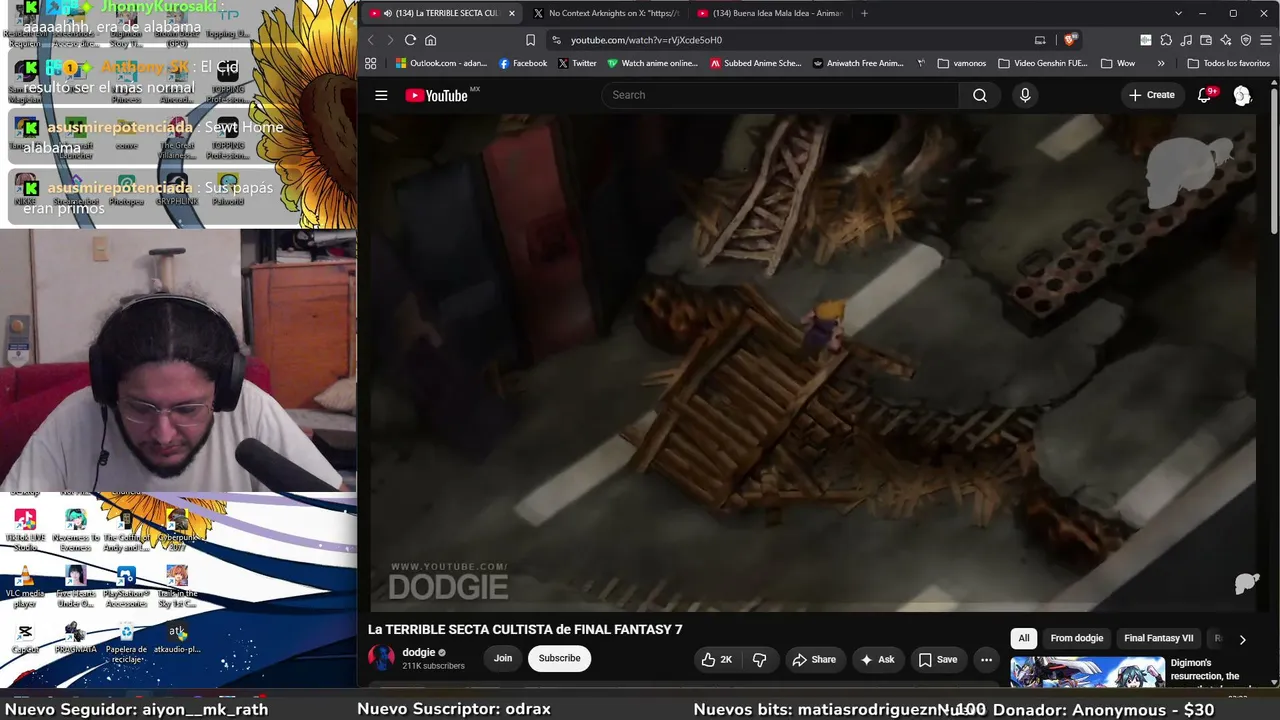Open TikTok LIVE Studio desktop shortcut
Viewport: 1280px width, 720px height.
point(25,530)
